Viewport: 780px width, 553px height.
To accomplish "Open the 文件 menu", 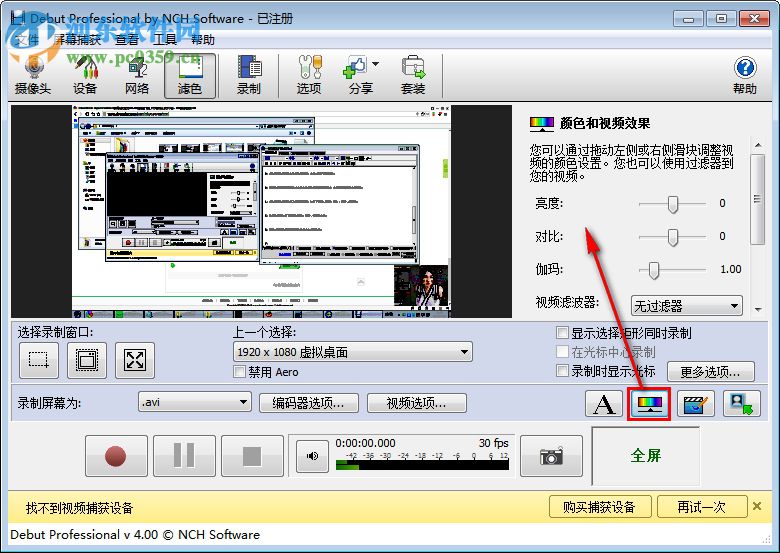I will (26, 40).
